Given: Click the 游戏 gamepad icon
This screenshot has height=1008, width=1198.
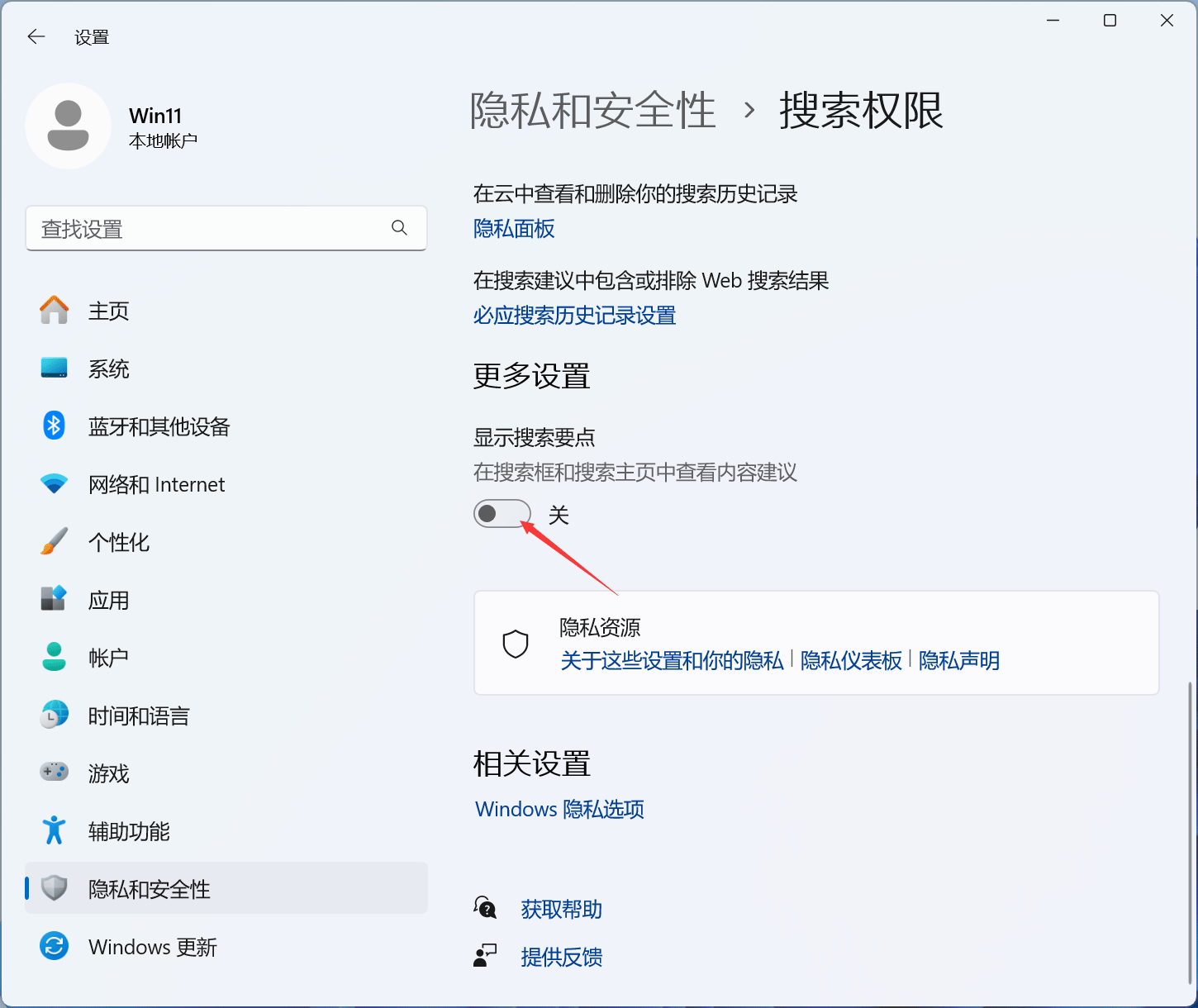Looking at the screenshot, I should tap(55, 772).
